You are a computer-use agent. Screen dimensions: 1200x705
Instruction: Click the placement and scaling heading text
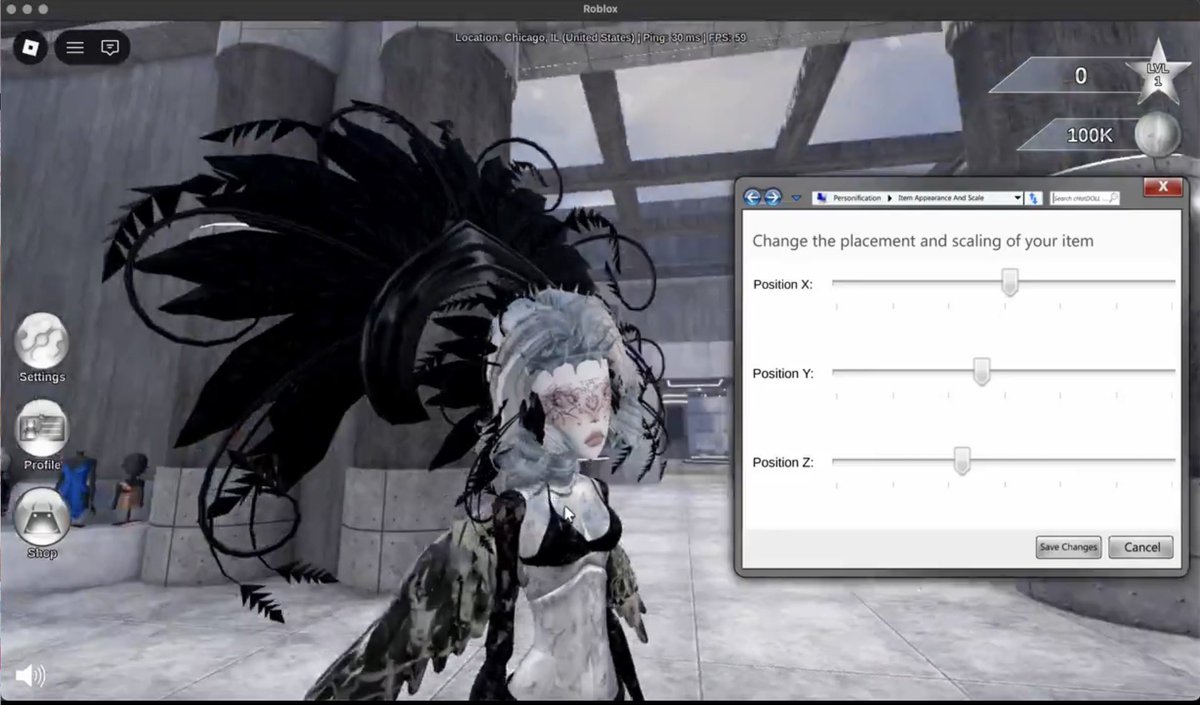tap(923, 241)
